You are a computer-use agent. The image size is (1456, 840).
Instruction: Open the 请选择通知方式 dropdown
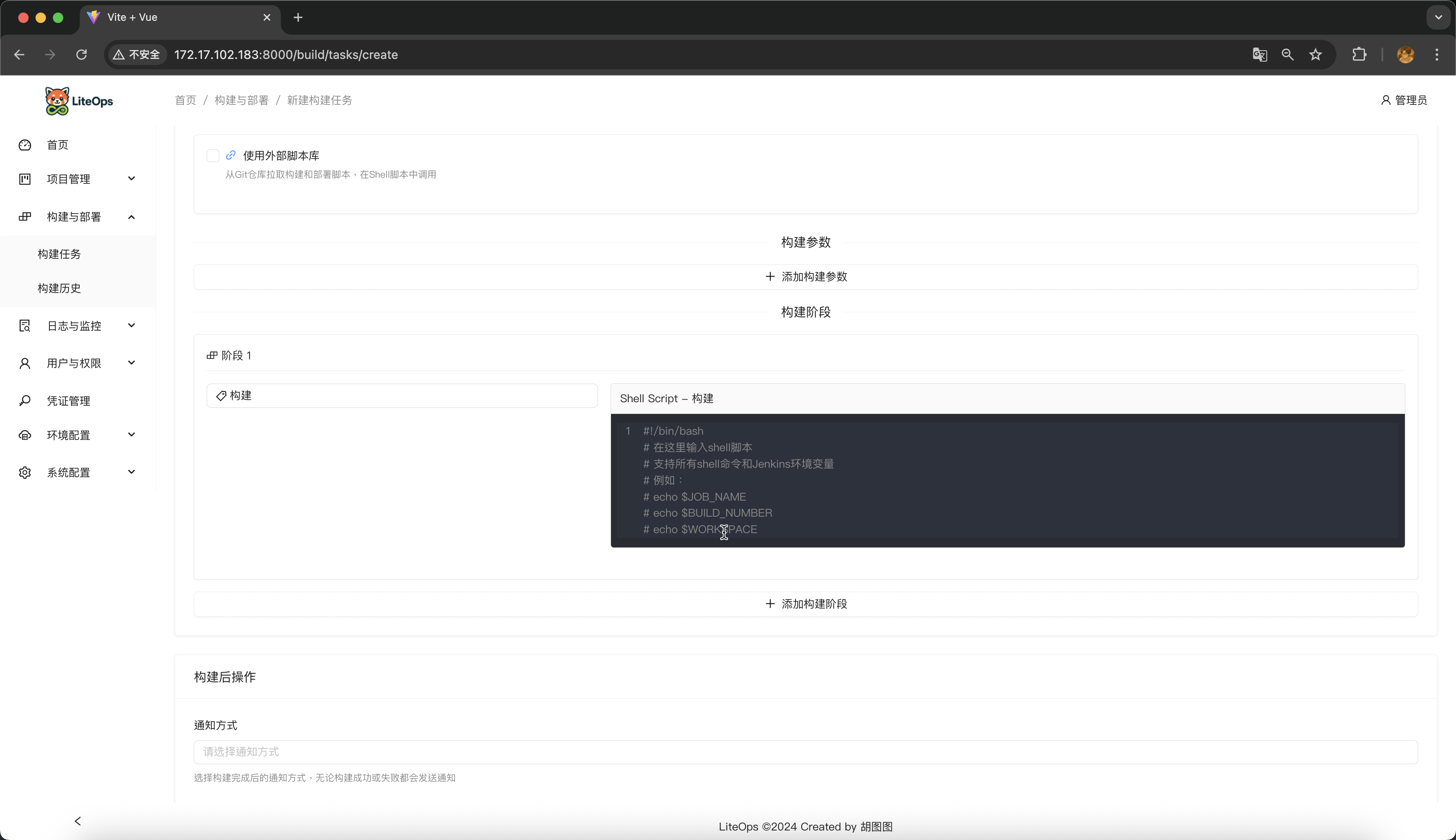tap(806, 752)
